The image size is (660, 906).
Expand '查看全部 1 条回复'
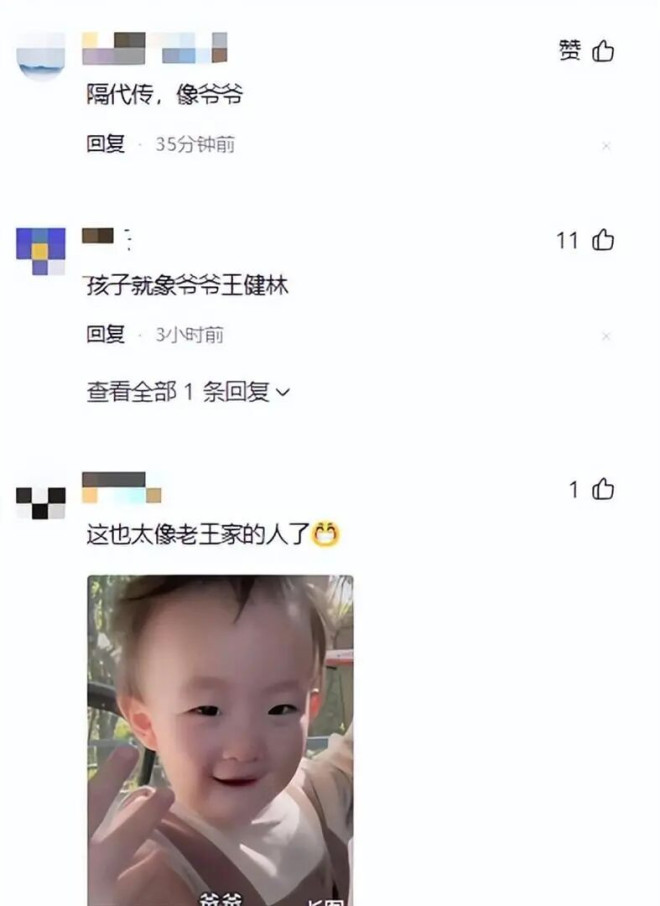[188, 392]
